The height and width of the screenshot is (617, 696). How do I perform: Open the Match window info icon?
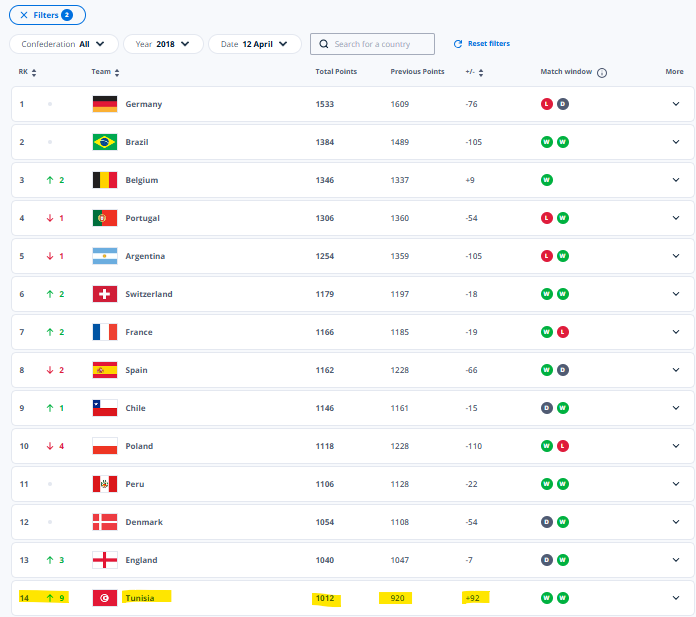click(x=601, y=73)
